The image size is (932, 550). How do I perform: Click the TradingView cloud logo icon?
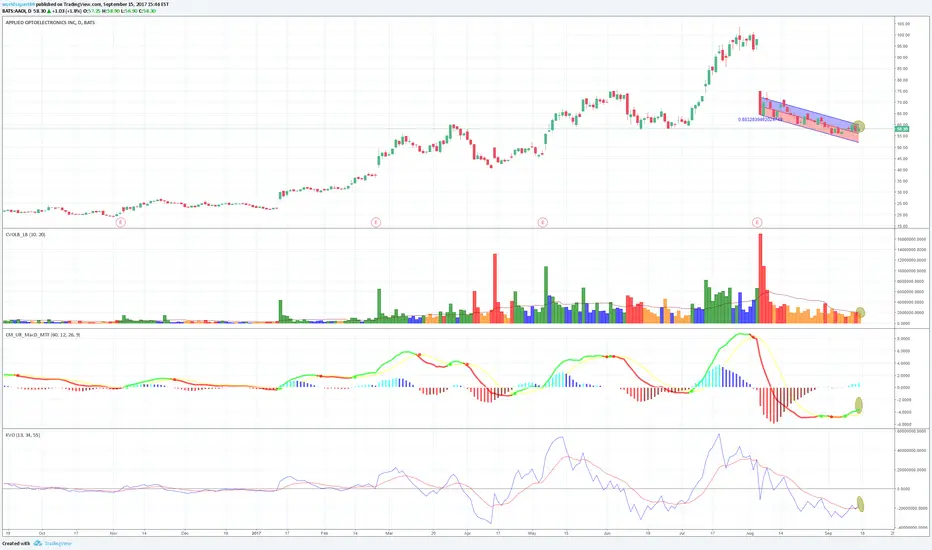(38, 543)
